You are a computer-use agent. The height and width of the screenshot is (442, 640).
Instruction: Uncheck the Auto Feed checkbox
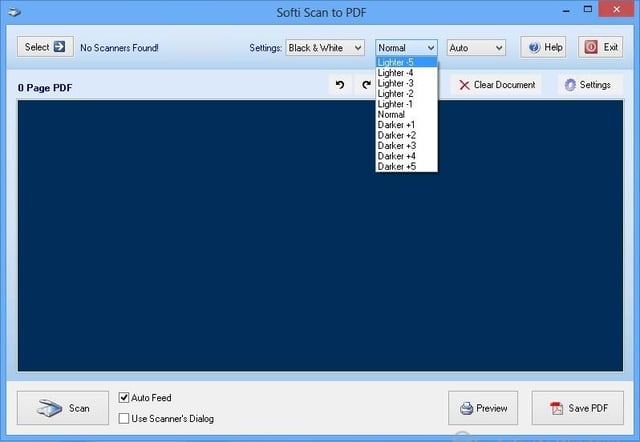click(x=124, y=398)
